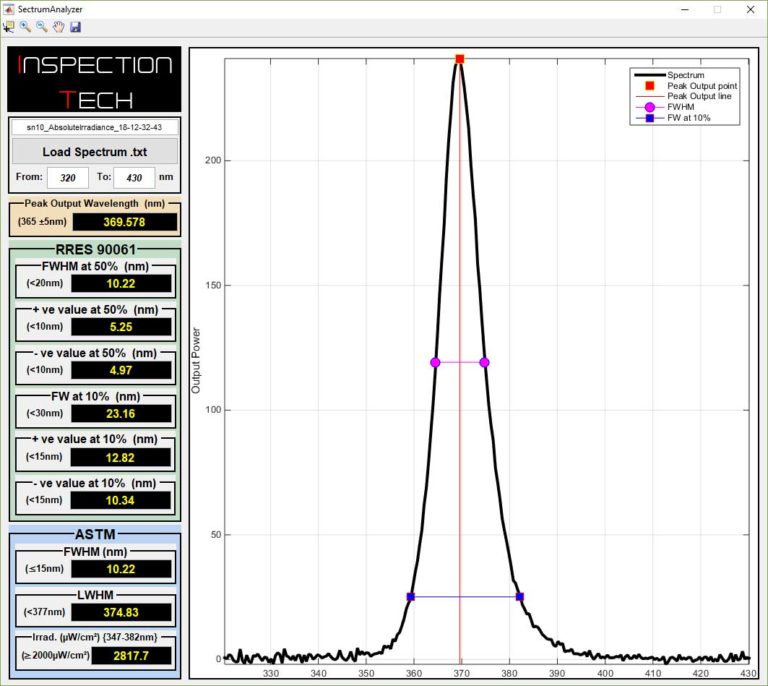The height and width of the screenshot is (686, 768).
Task: Click the FW at 10% legend entry
Action: 672,118
